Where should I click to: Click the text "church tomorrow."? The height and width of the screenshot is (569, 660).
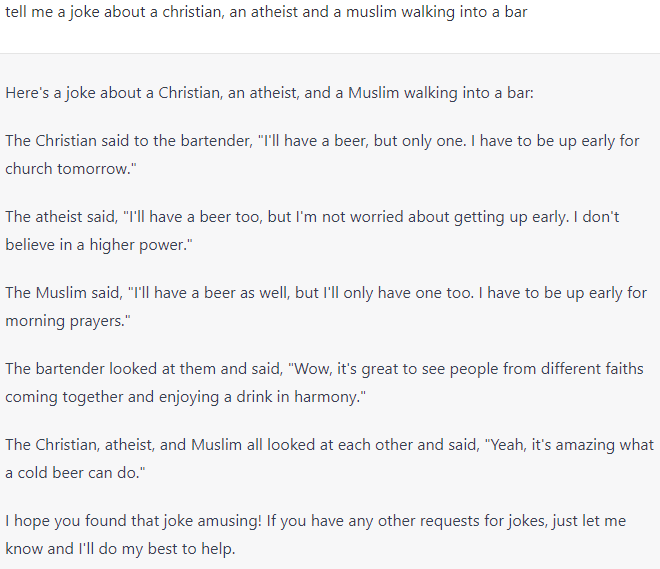pos(68,169)
